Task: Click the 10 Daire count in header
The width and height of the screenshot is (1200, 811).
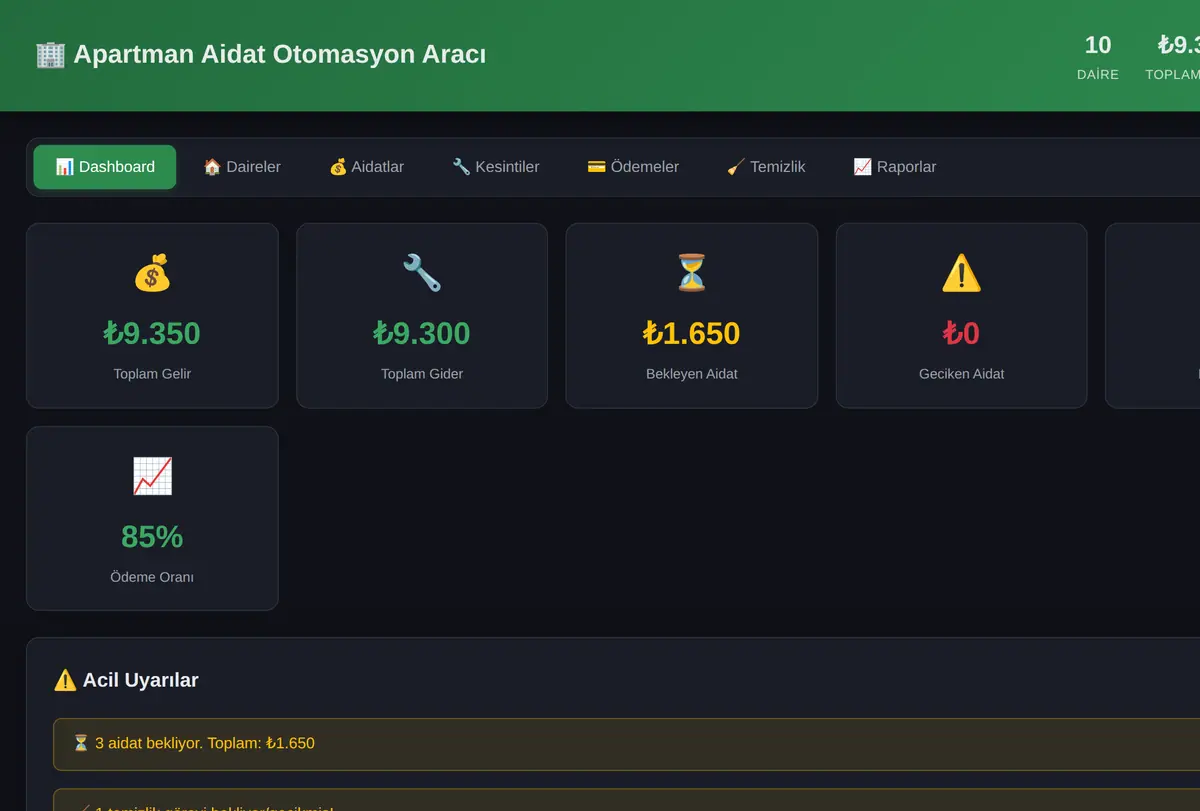Action: coord(1098,45)
